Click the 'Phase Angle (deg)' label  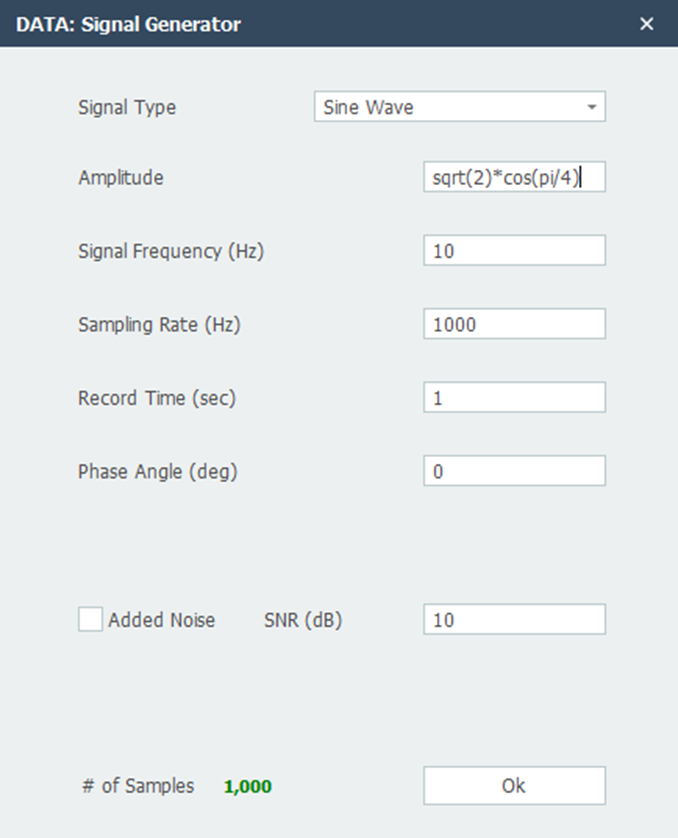coord(158,470)
